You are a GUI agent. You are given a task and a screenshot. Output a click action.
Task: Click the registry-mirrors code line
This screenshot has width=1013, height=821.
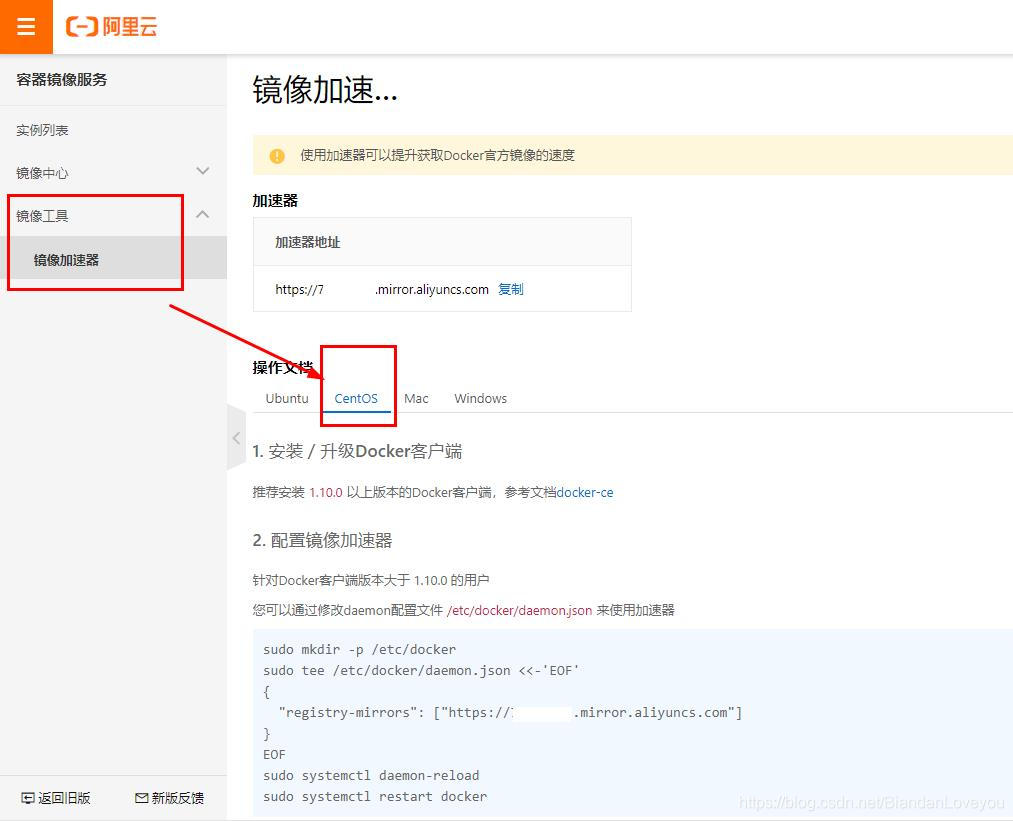click(x=510, y=712)
